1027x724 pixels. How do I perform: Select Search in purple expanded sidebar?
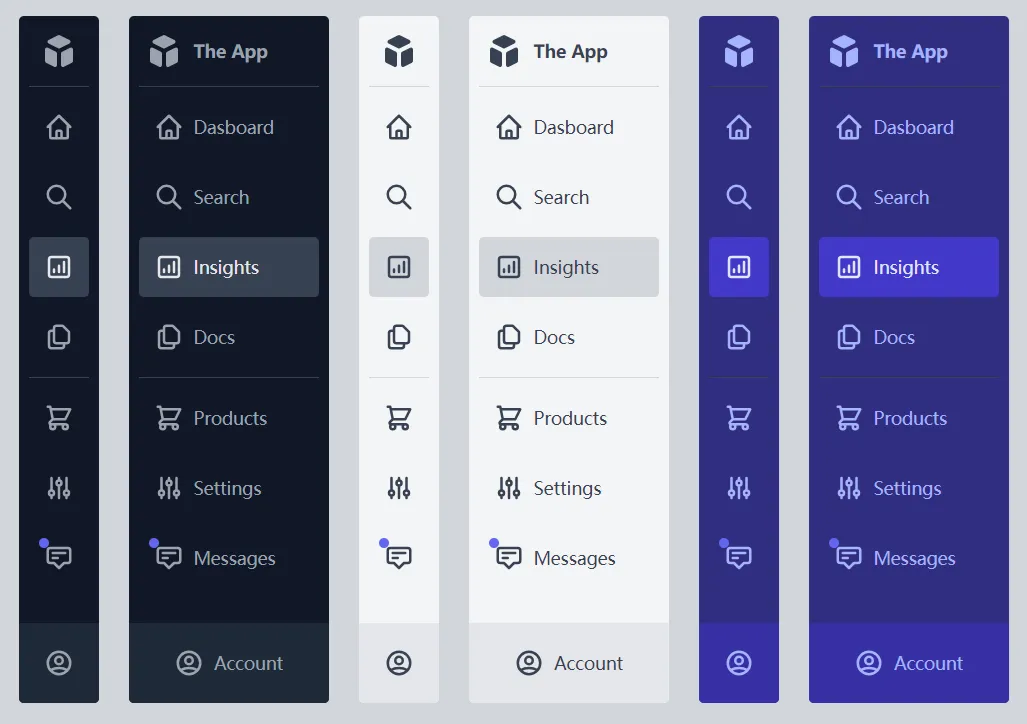point(908,197)
